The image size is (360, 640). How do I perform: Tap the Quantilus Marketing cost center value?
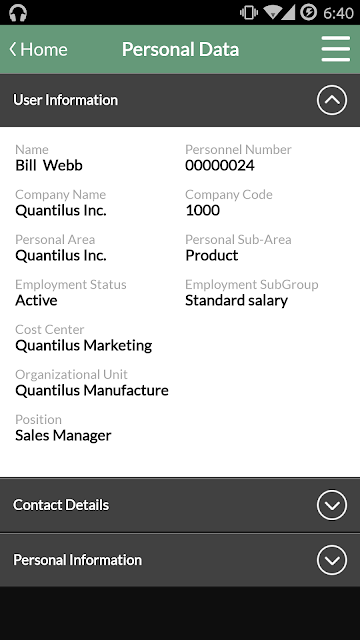tap(84, 346)
